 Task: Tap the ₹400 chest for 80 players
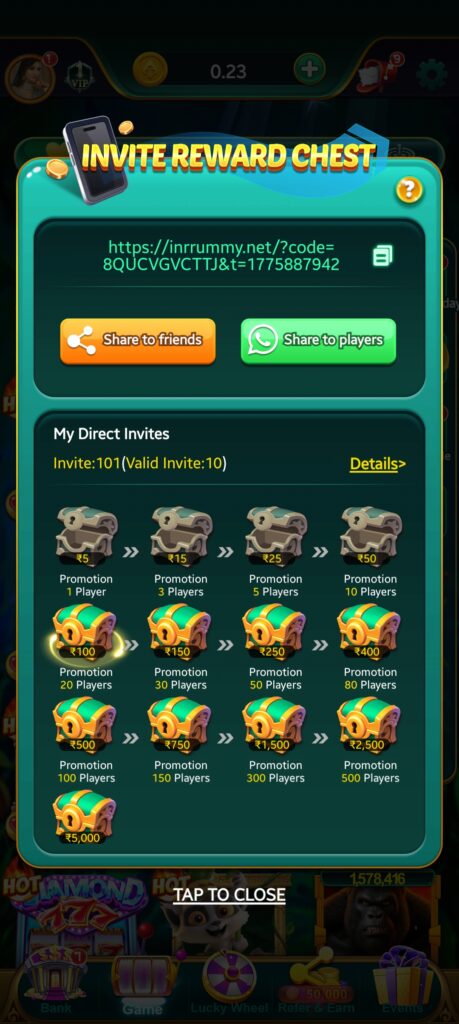tap(370, 632)
